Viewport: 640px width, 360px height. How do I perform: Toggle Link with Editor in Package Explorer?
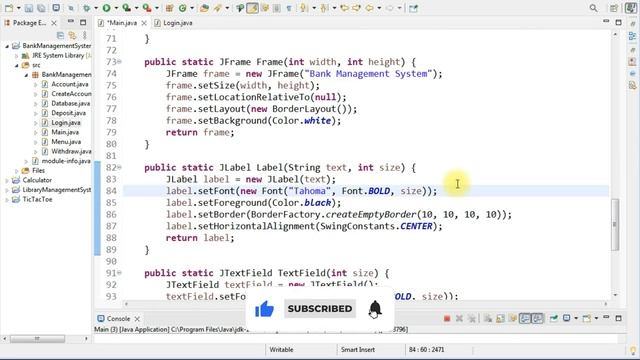click(x=72, y=36)
